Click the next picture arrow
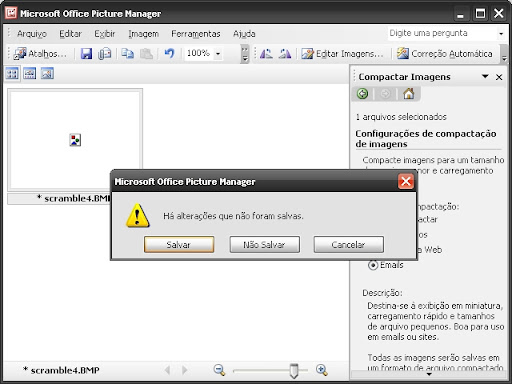The height and width of the screenshot is (384, 512). coord(184,370)
